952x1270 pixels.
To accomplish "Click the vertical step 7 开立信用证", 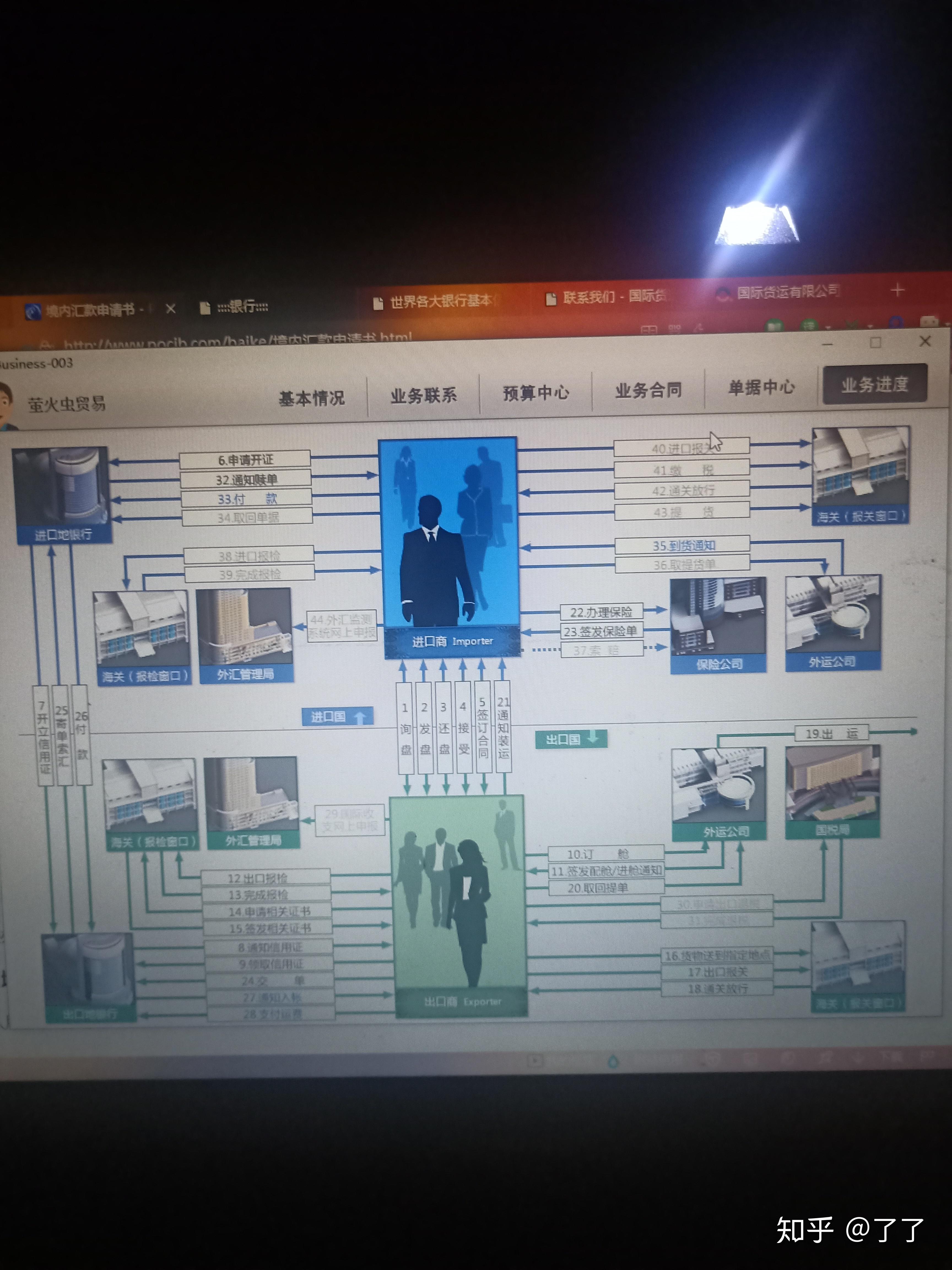I will pyautogui.click(x=43, y=736).
